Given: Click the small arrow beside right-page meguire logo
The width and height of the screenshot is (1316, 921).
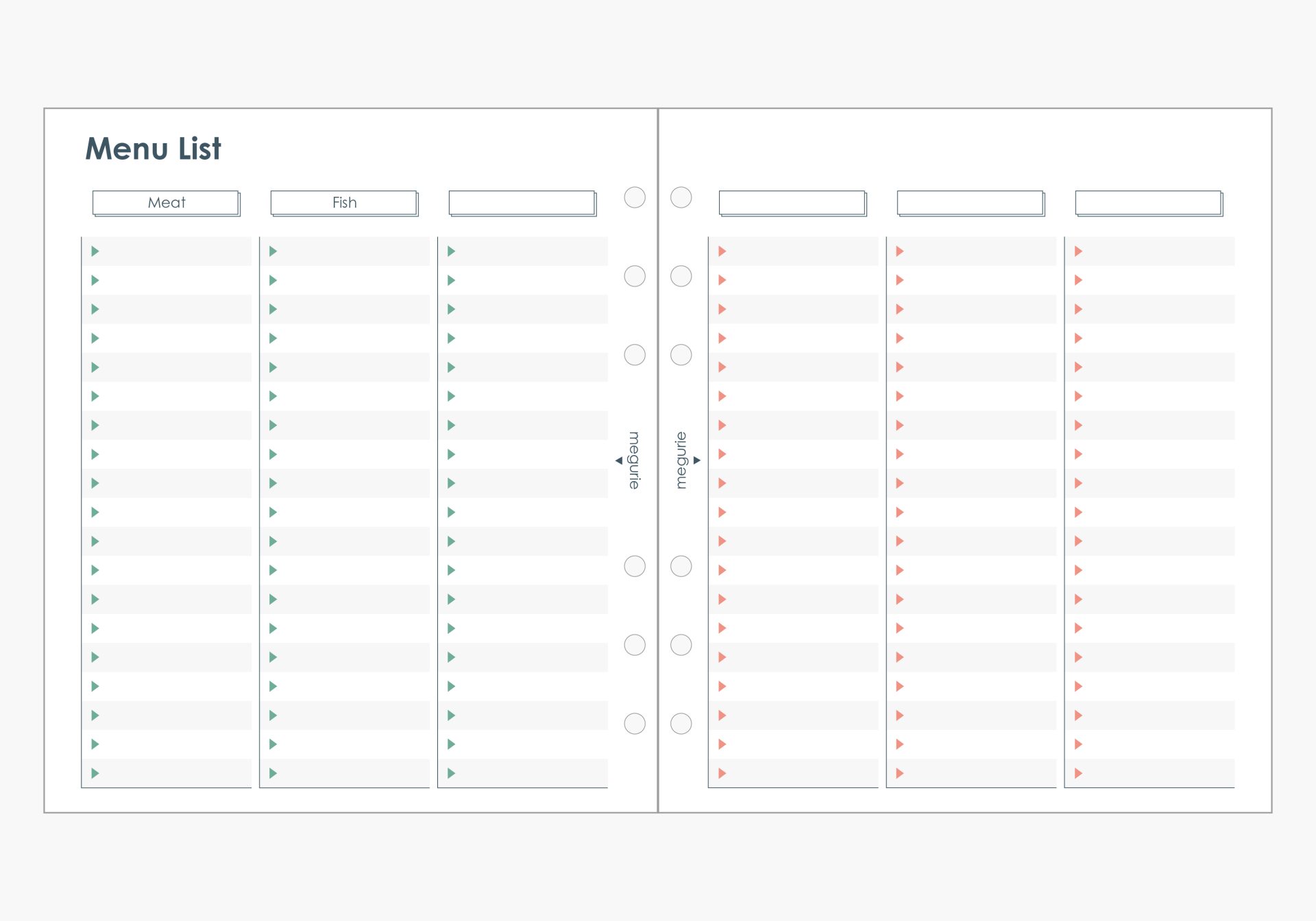Looking at the screenshot, I should coord(697,460).
